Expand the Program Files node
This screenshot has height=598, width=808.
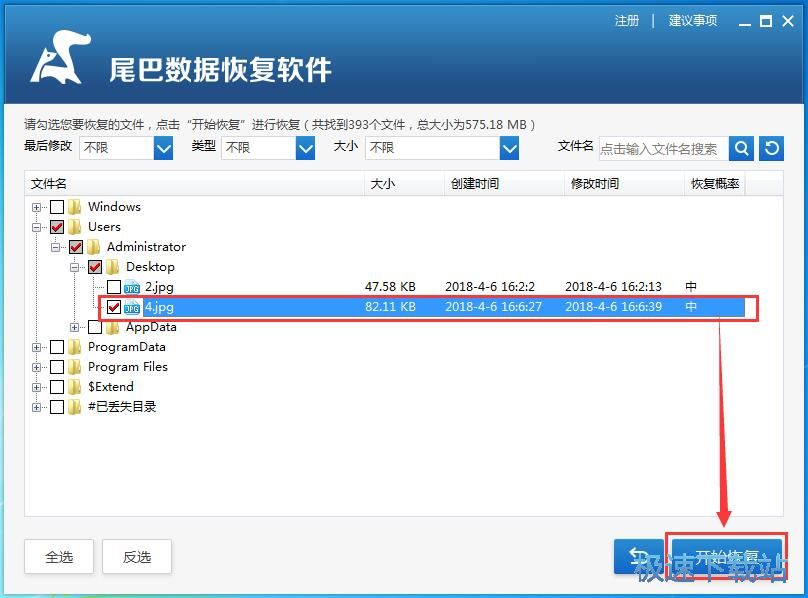point(36,368)
